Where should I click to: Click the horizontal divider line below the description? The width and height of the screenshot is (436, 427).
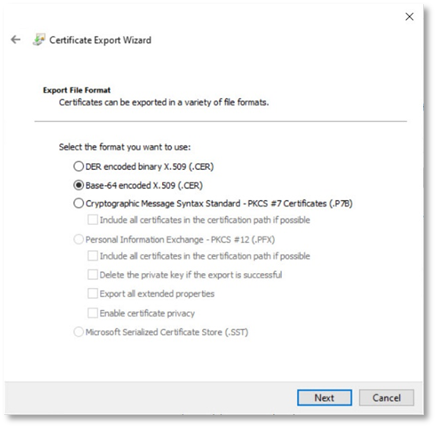[221, 121]
